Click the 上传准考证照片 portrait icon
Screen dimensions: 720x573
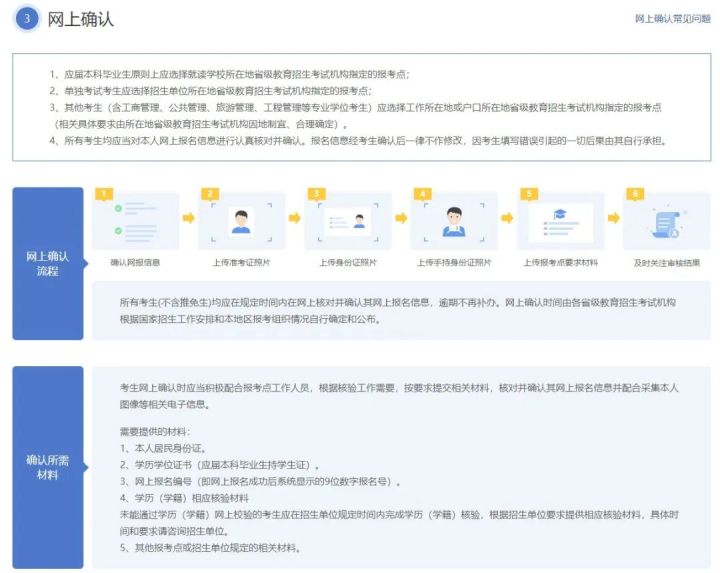[241, 221]
